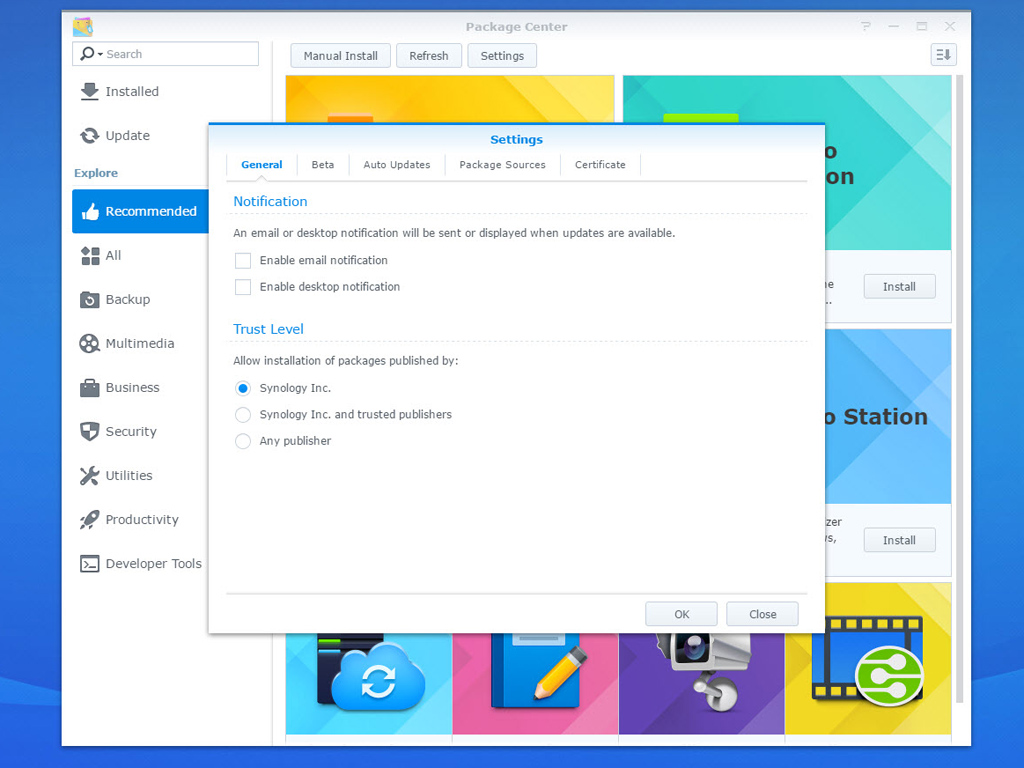
Task: Show All packages category
Action: [101, 255]
